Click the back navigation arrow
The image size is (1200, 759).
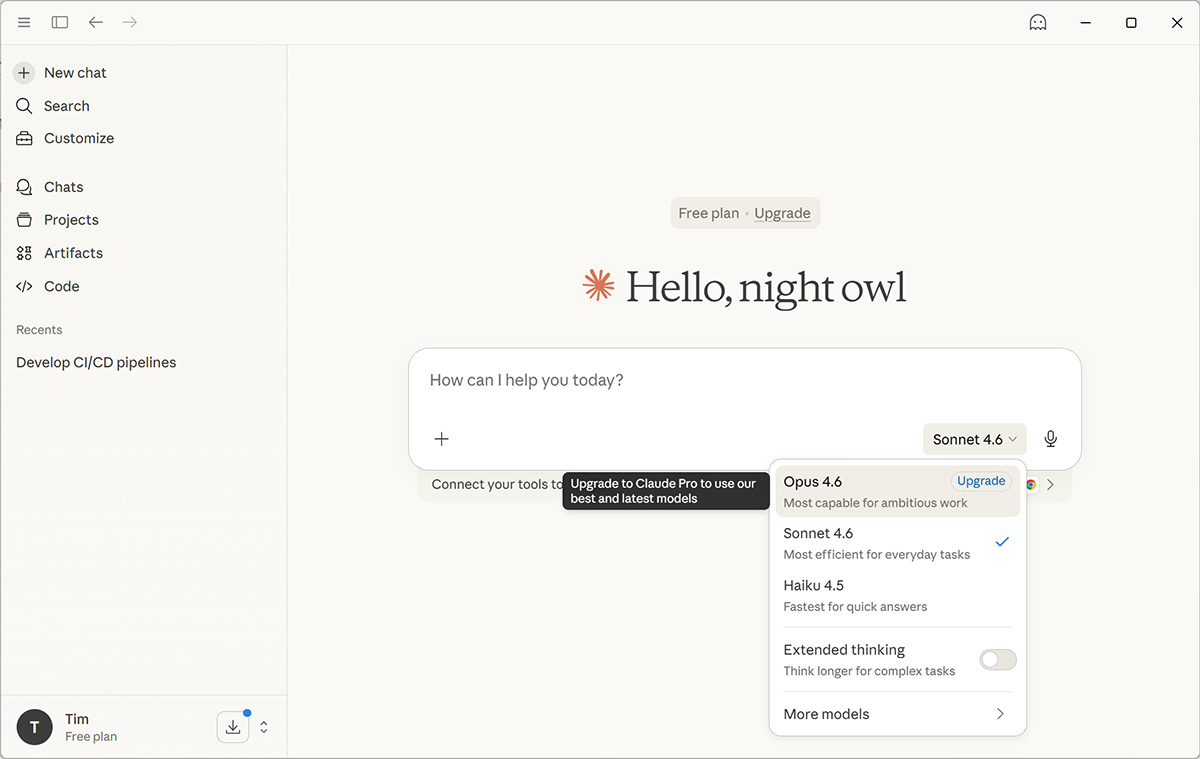click(96, 22)
